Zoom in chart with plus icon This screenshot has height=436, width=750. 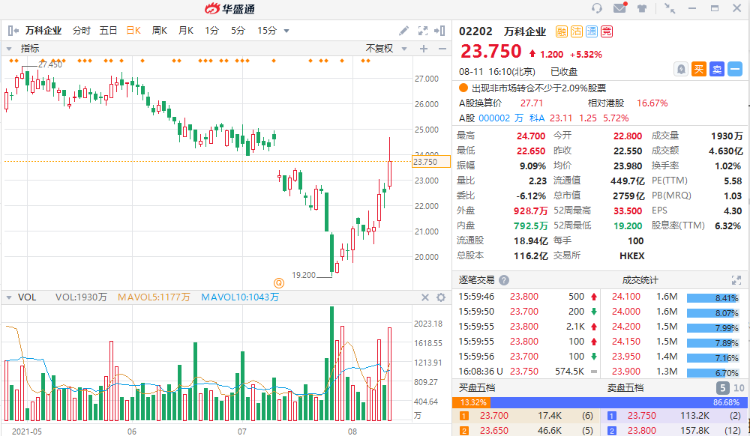click(424, 48)
